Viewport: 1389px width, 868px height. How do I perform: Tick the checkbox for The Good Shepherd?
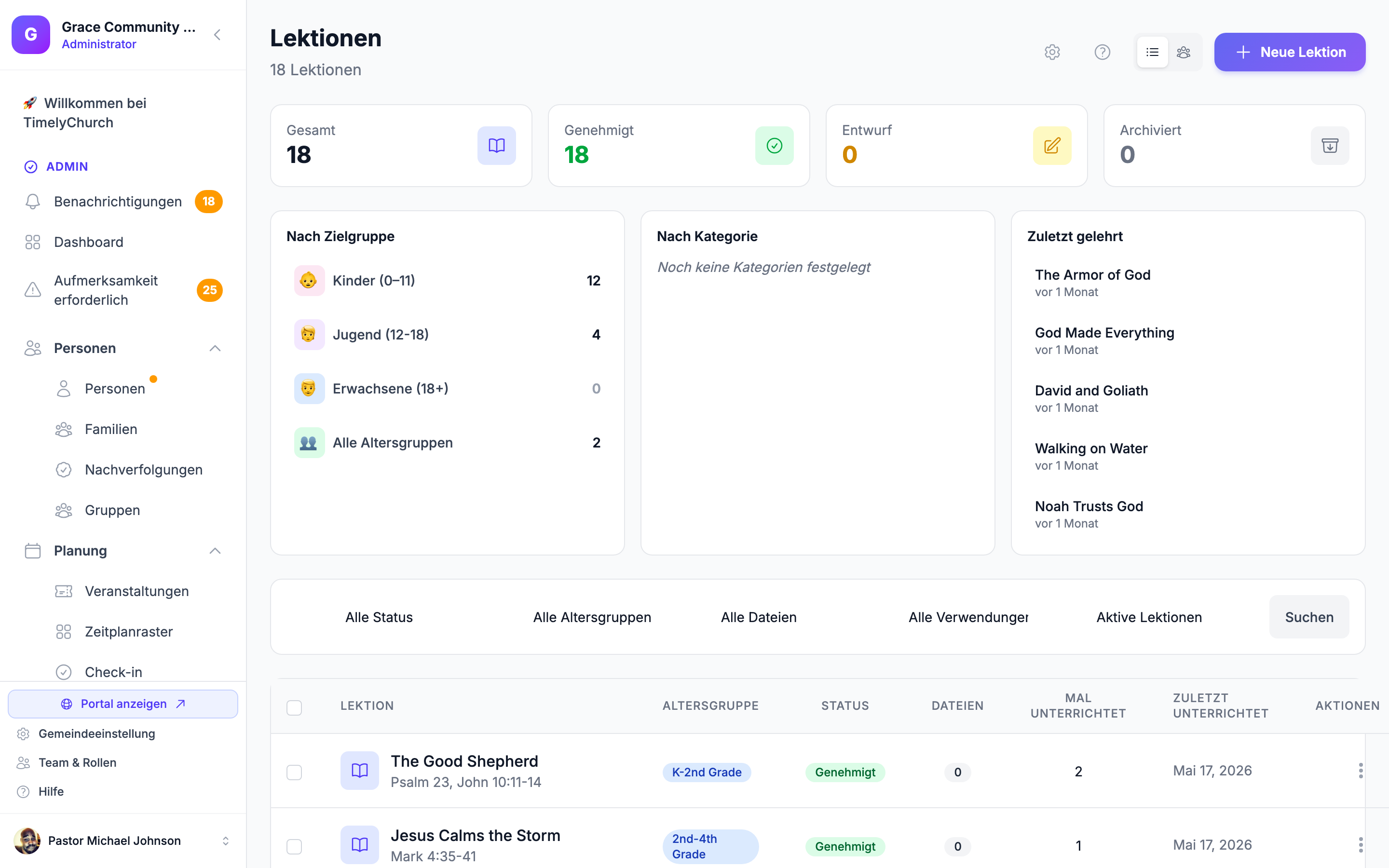[x=295, y=772]
